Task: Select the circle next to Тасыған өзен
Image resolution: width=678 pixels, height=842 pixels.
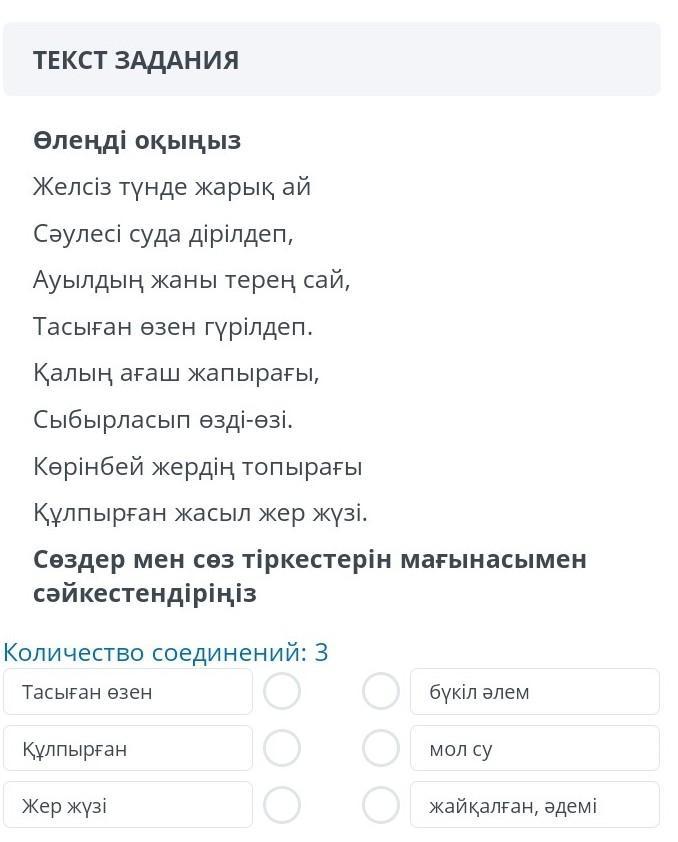Action: [x=282, y=691]
